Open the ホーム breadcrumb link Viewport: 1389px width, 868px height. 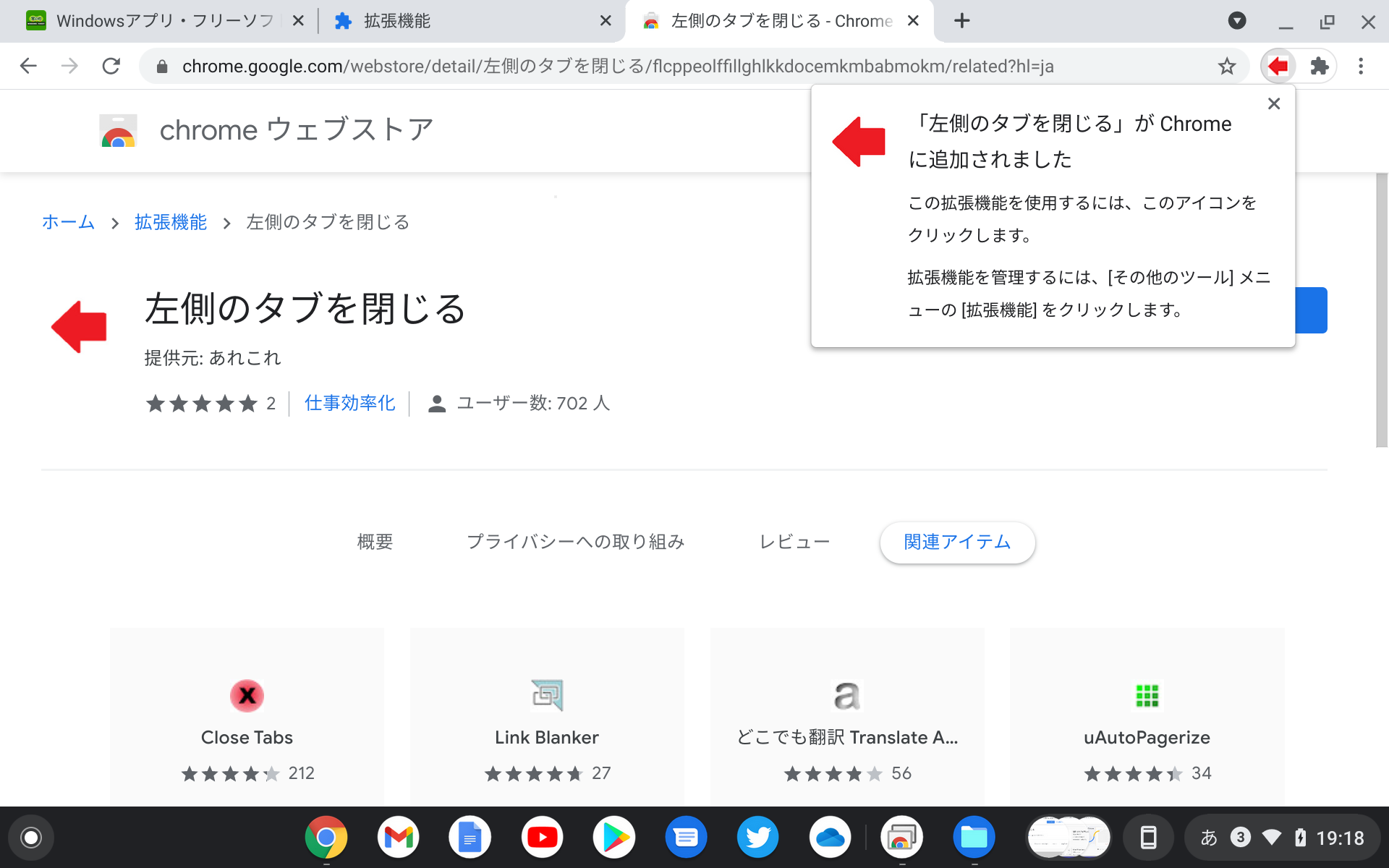[x=67, y=222]
